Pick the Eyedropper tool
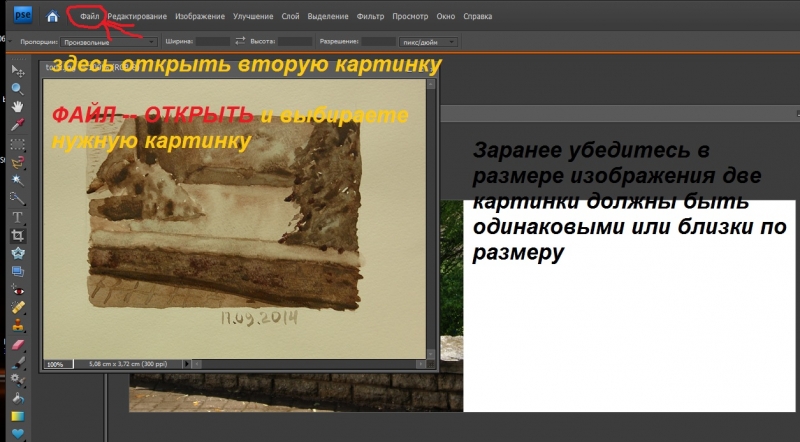800x442 pixels. pyautogui.click(x=17, y=125)
